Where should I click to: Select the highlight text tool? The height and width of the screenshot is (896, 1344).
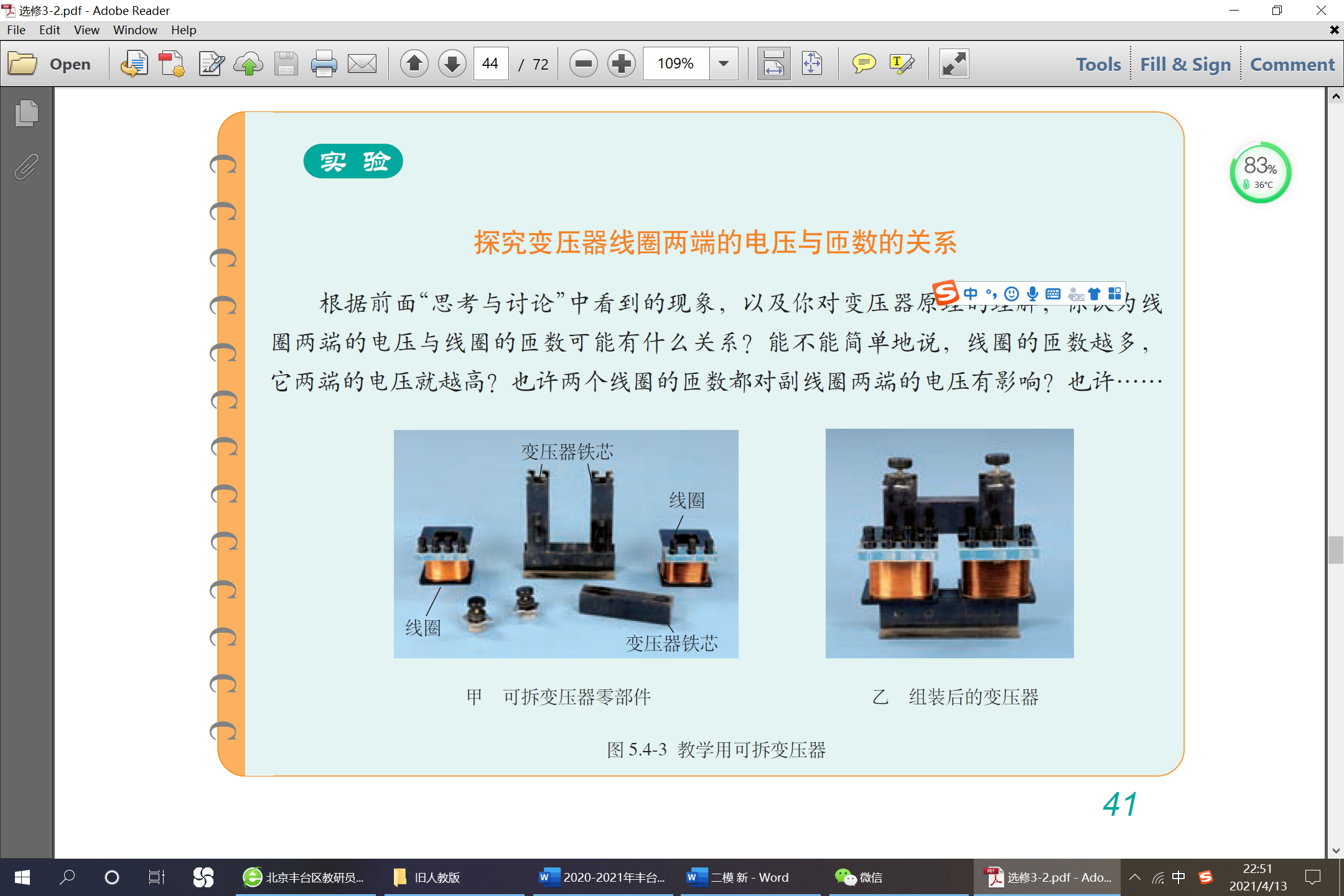click(x=902, y=63)
